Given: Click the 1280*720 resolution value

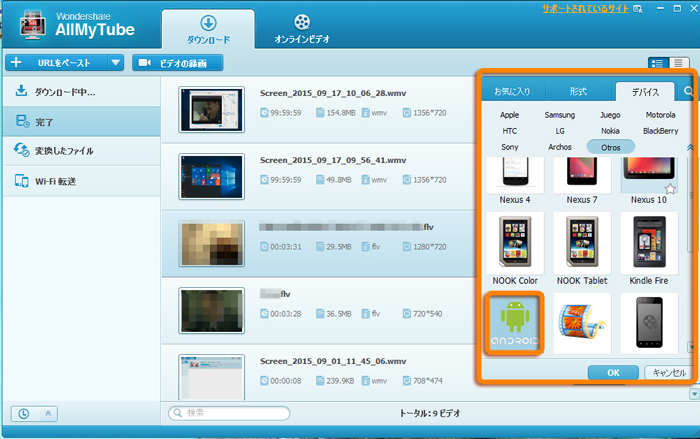Looking at the screenshot, I should 429,247.
